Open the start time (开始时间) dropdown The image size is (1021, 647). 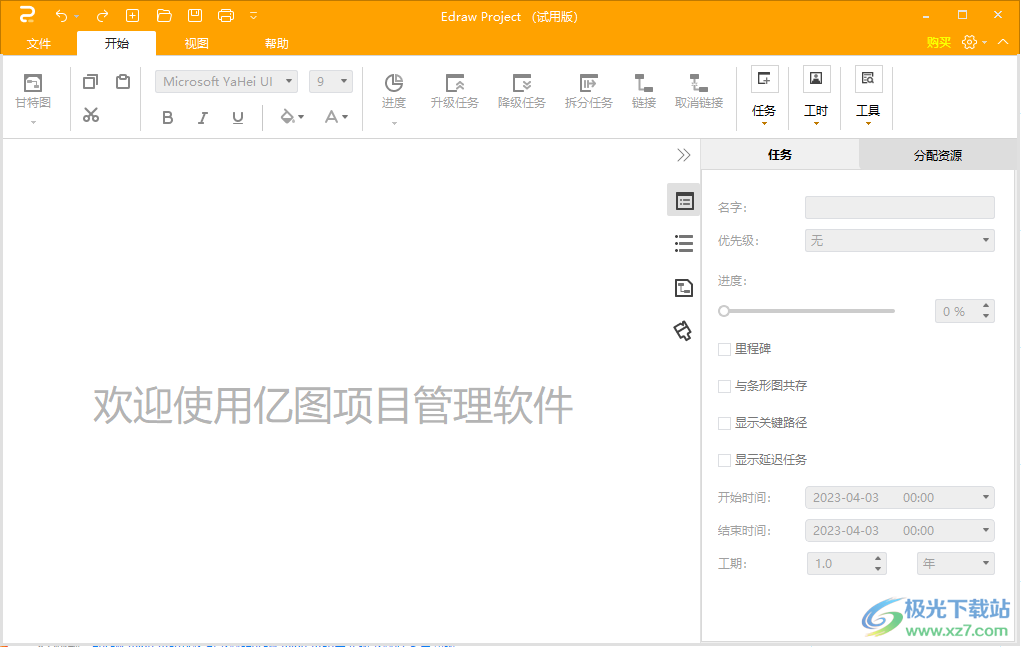coord(899,497)
